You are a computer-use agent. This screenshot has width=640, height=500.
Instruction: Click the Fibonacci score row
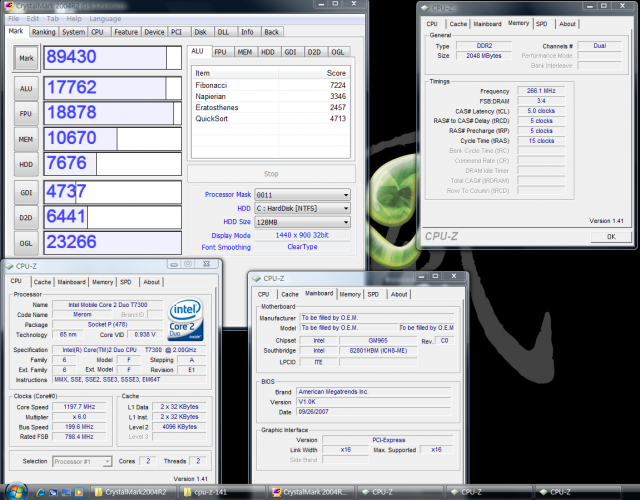(271, 85)
